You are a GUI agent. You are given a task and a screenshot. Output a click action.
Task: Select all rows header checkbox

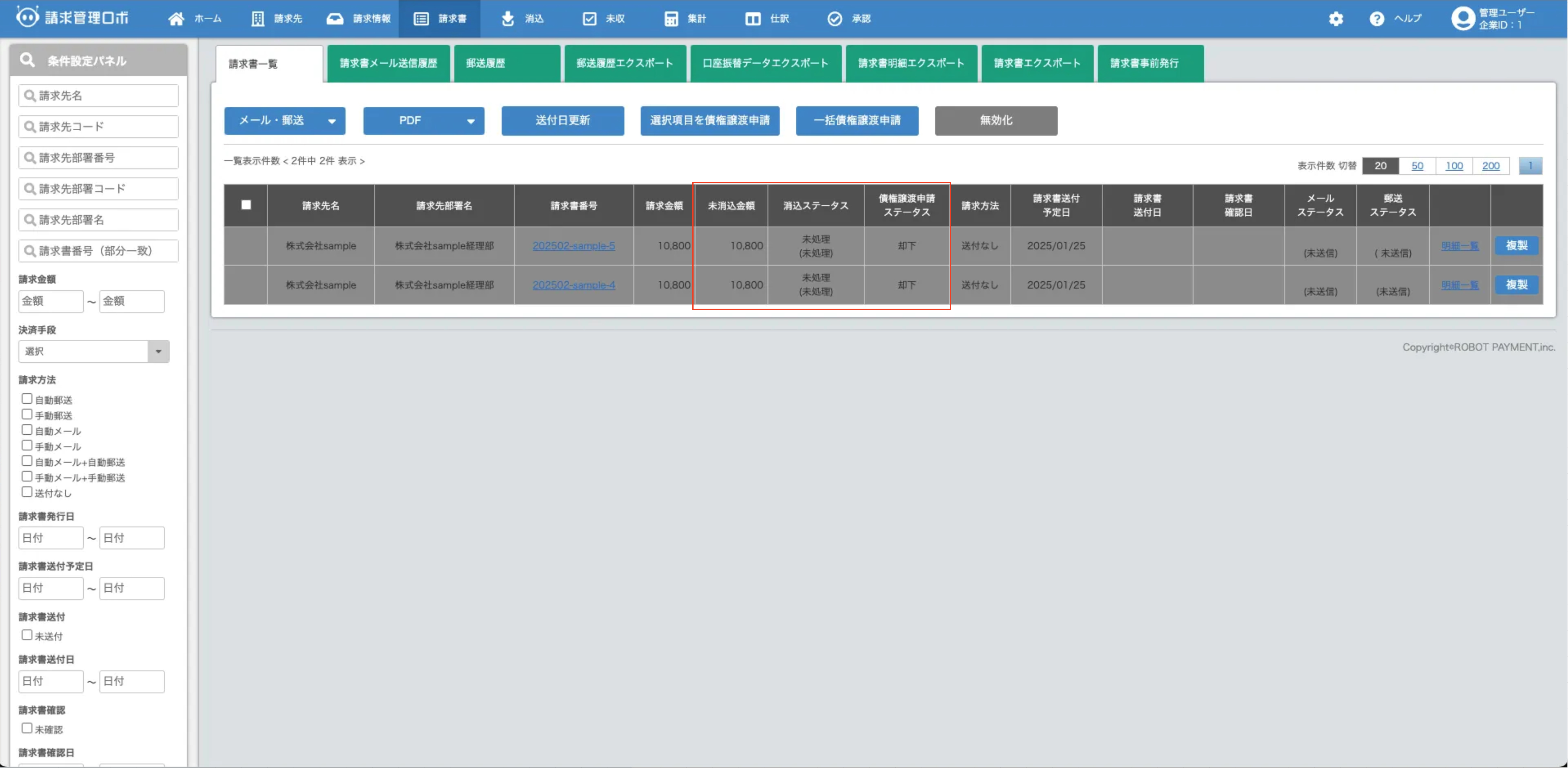(246, 205)
